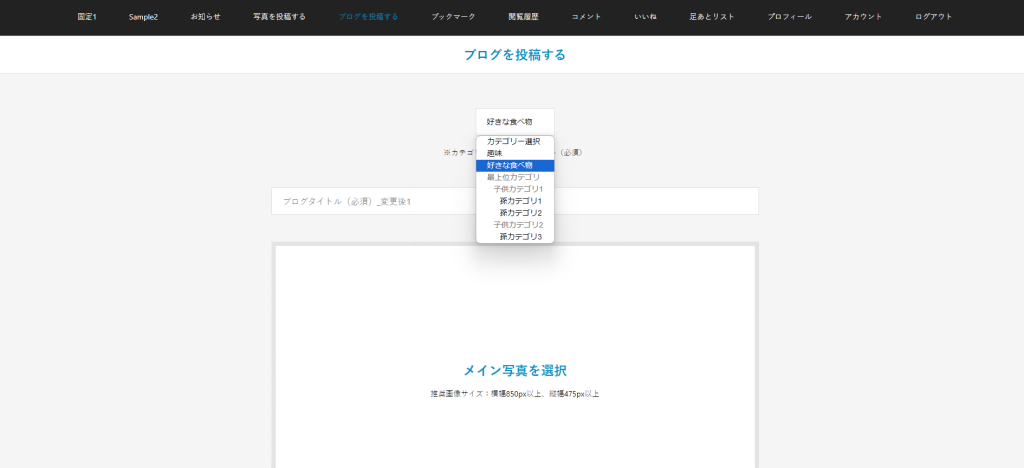Open the お知らせ notifications page
The height and width of the screenshot is (468, 1024).
coord(205,17)
